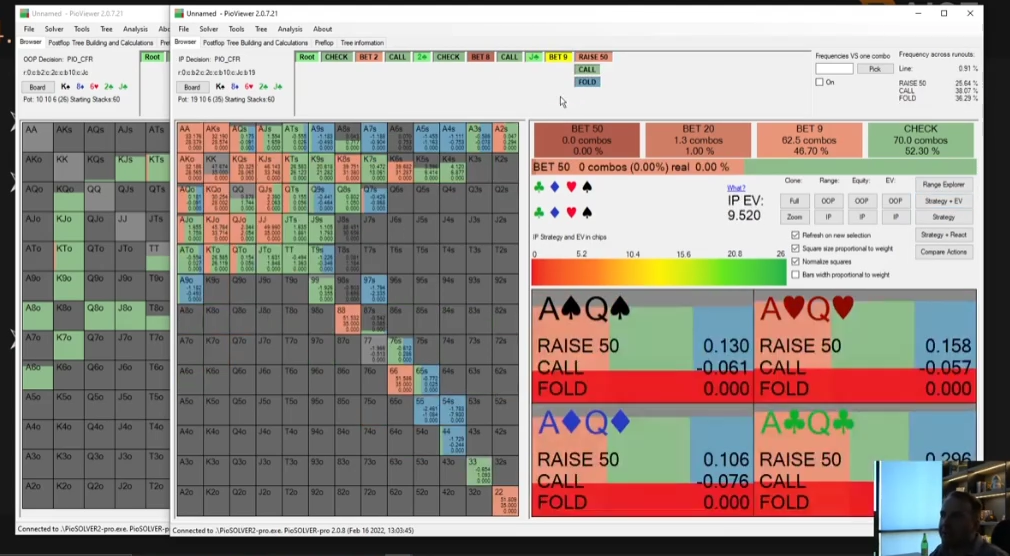Click the top-row blue diamond suit icon
Viewport: 1010px width, 556px height.
click(x=555, y=187)
